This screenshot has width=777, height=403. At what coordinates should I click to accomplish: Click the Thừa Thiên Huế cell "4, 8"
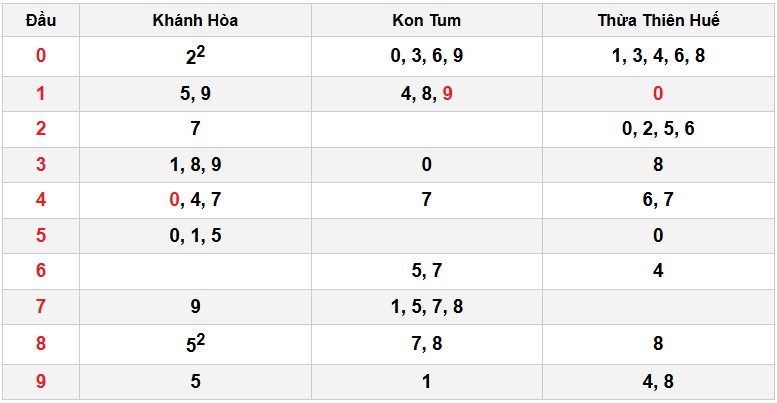pos(658,380)
